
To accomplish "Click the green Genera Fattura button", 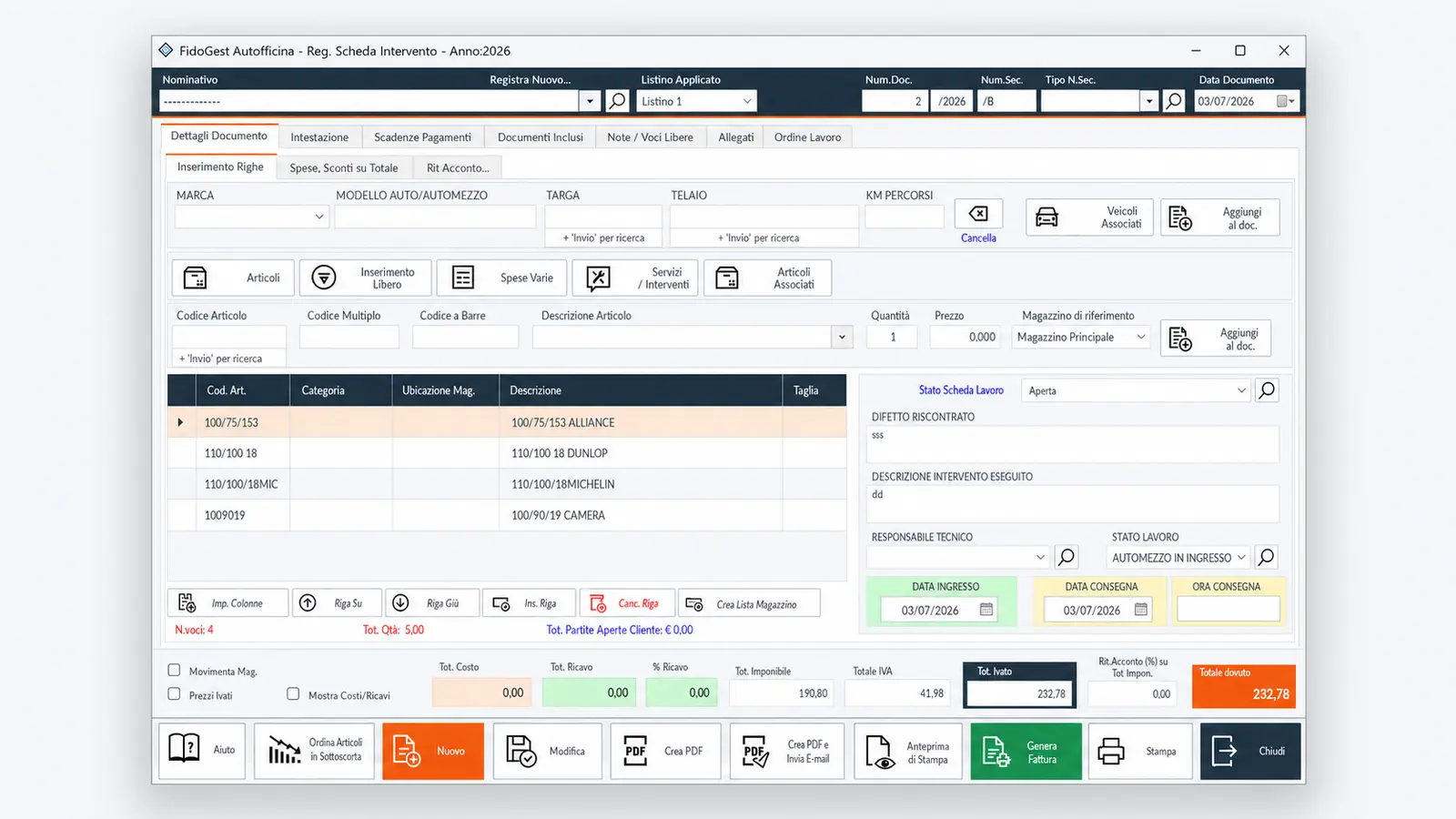I will 1026,751.
